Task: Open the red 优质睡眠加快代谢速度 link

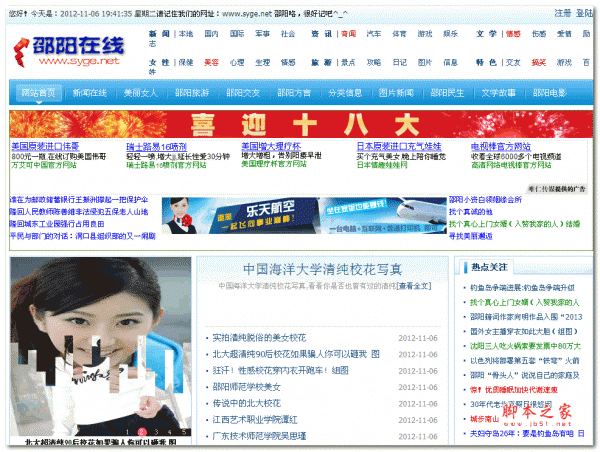Action: point(514,390)
